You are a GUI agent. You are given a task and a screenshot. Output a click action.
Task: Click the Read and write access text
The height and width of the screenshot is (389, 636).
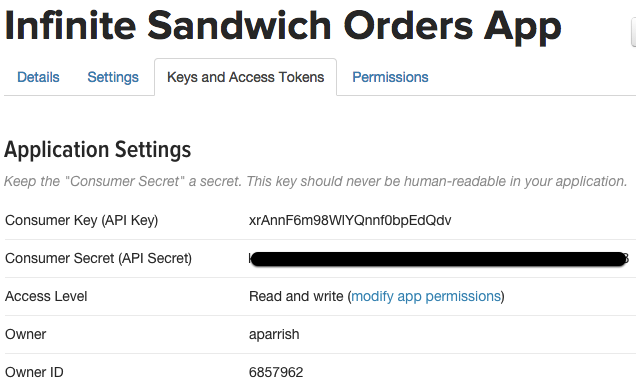pyautogui.click(x=296, y=297)
